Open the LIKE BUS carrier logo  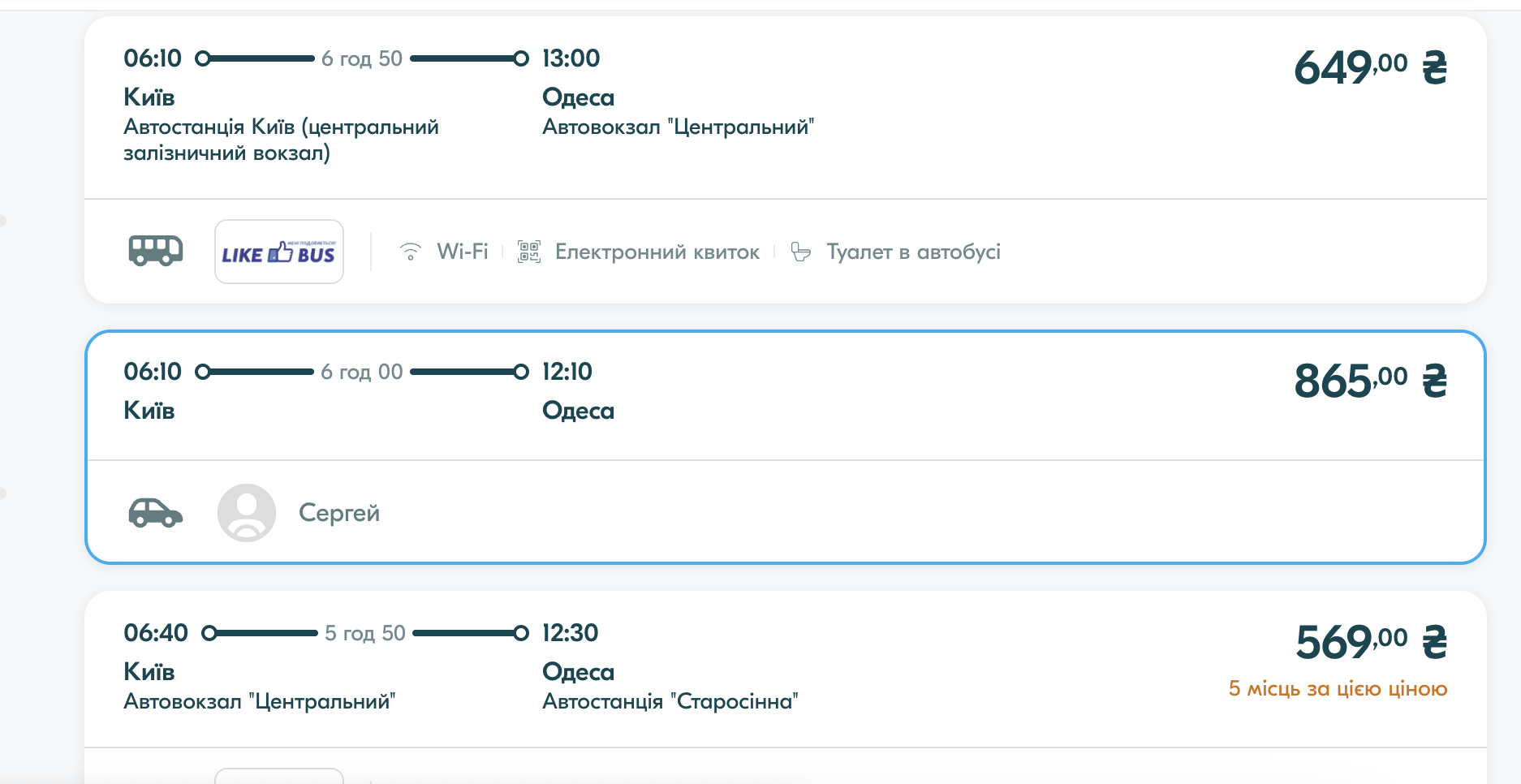click(x=278, y=252)
